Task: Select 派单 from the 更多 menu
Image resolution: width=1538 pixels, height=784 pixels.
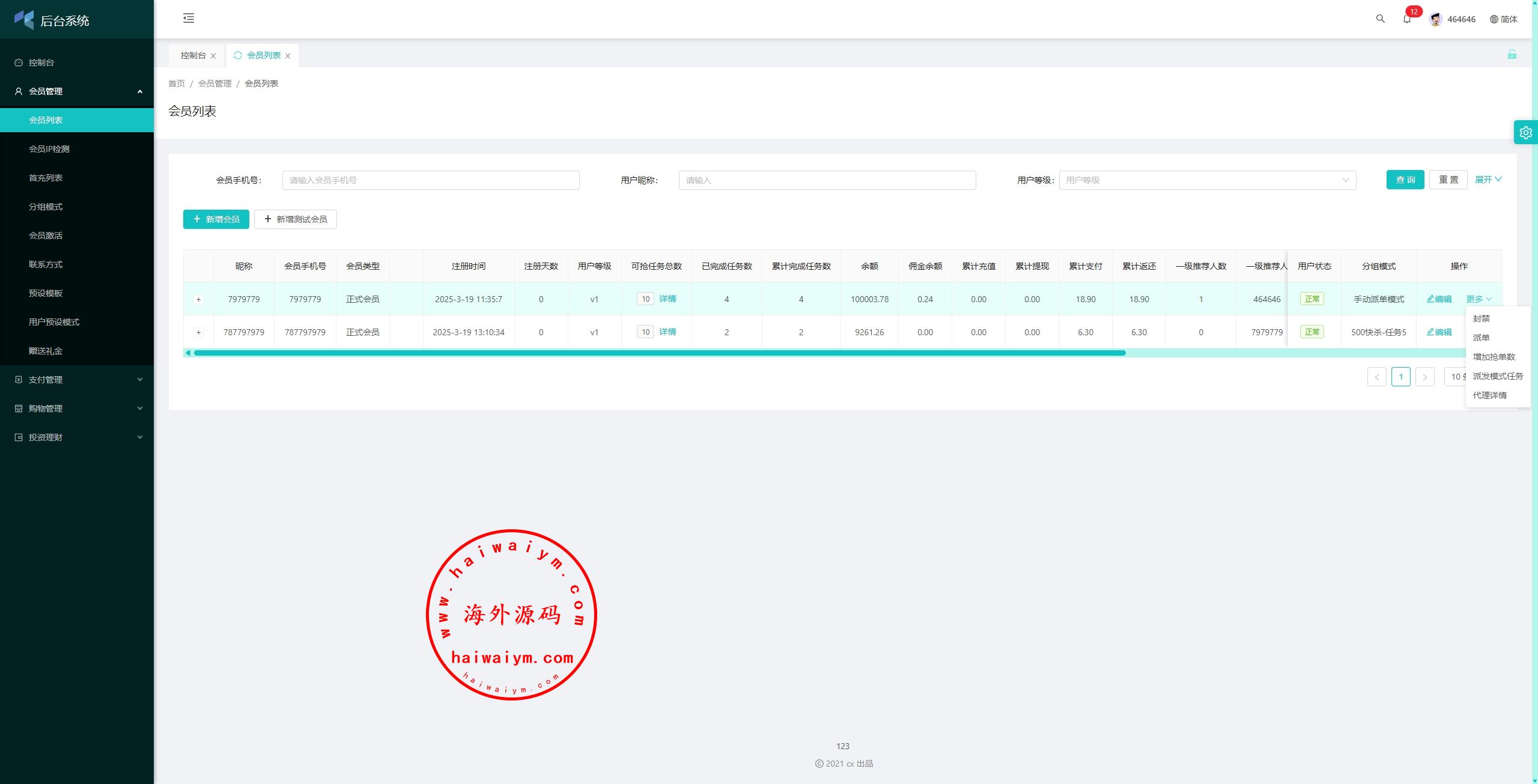Action: click(x=1481, y=338)
